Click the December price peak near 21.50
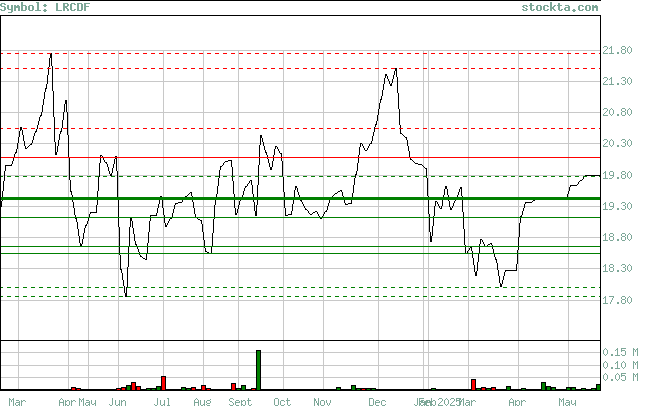 coord(396,69)
